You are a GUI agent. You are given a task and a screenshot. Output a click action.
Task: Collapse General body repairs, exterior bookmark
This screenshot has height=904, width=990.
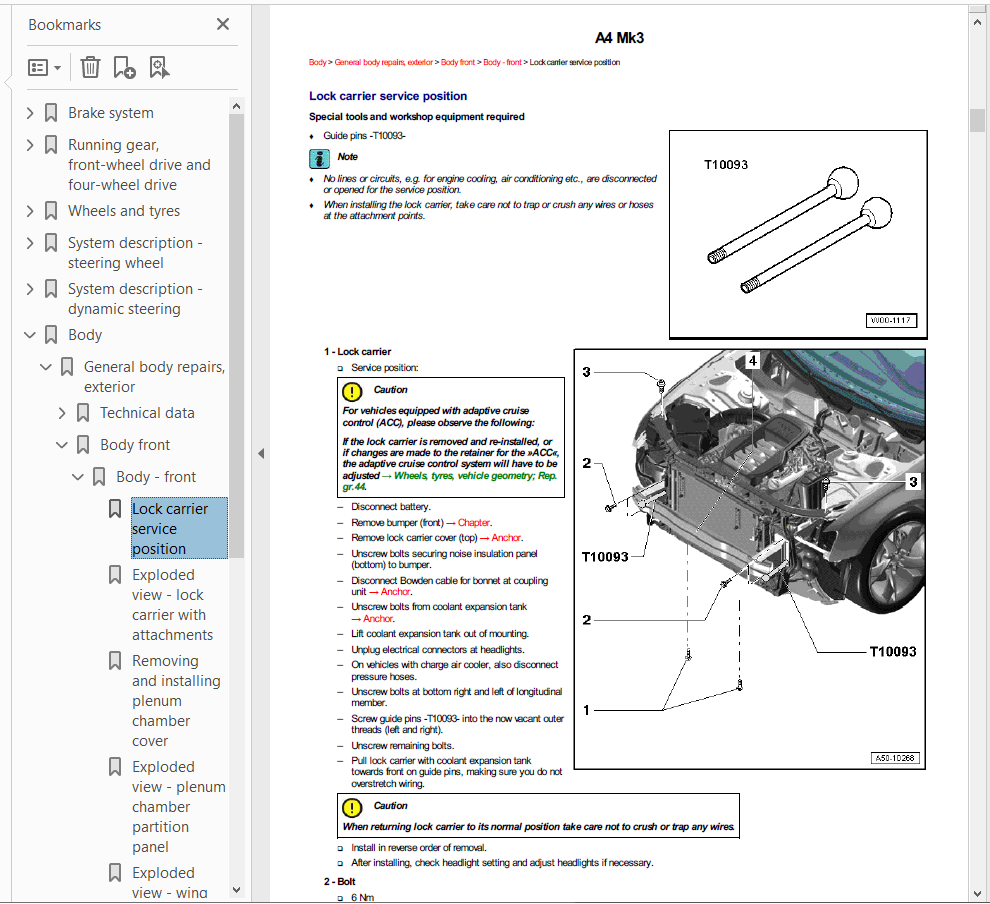click(x=45, y=367)
